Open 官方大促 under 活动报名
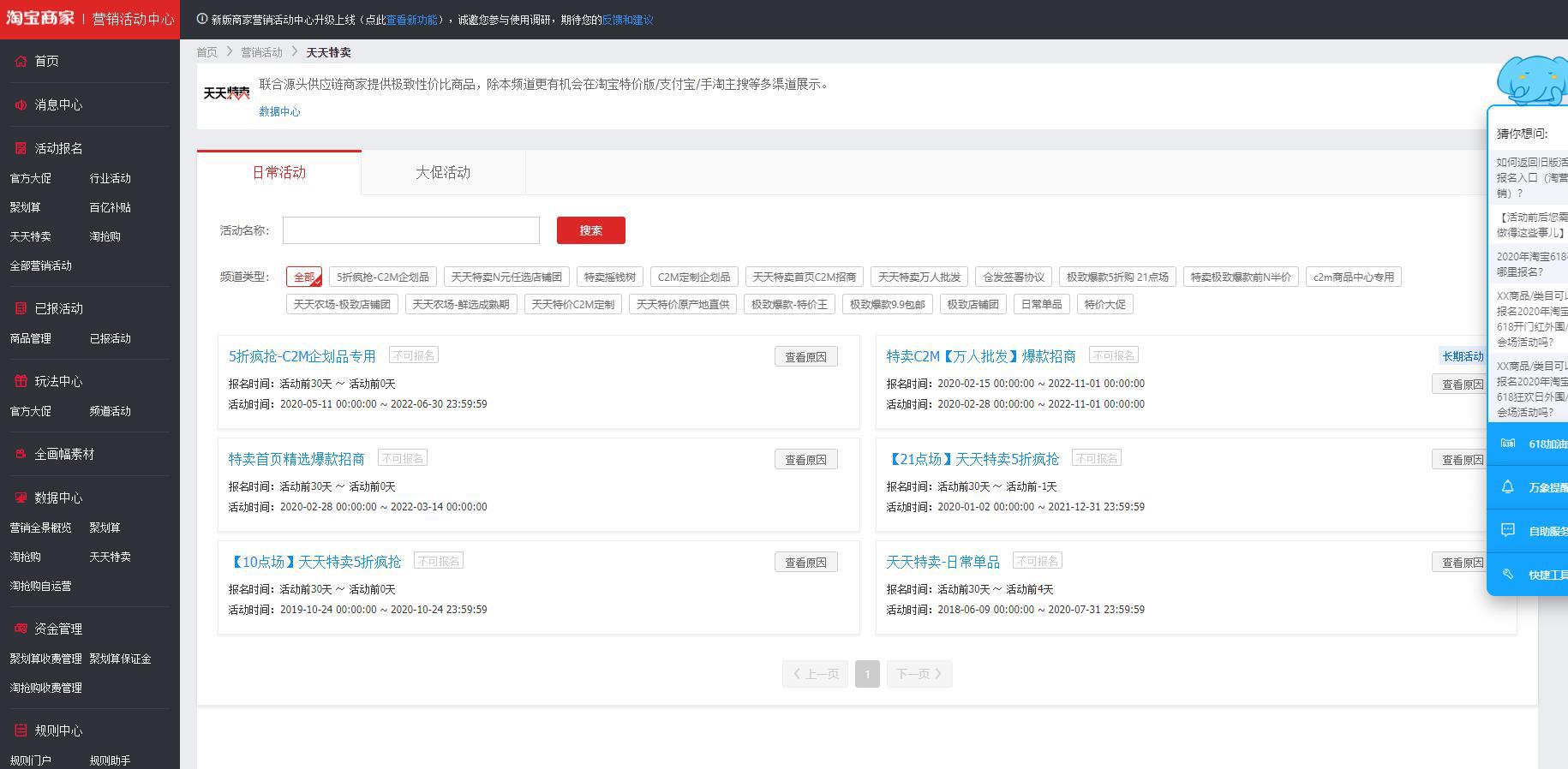This screenshot has width=1568, height=769. (x=31, y=178)
